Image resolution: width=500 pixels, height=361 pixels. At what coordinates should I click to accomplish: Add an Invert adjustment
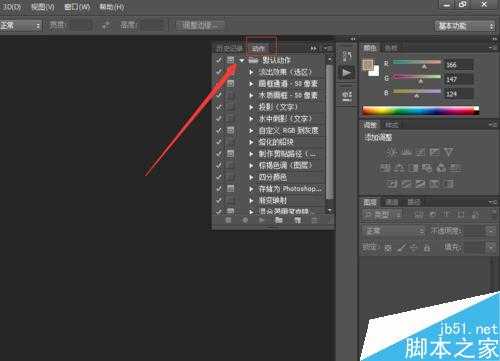(392, 183)
